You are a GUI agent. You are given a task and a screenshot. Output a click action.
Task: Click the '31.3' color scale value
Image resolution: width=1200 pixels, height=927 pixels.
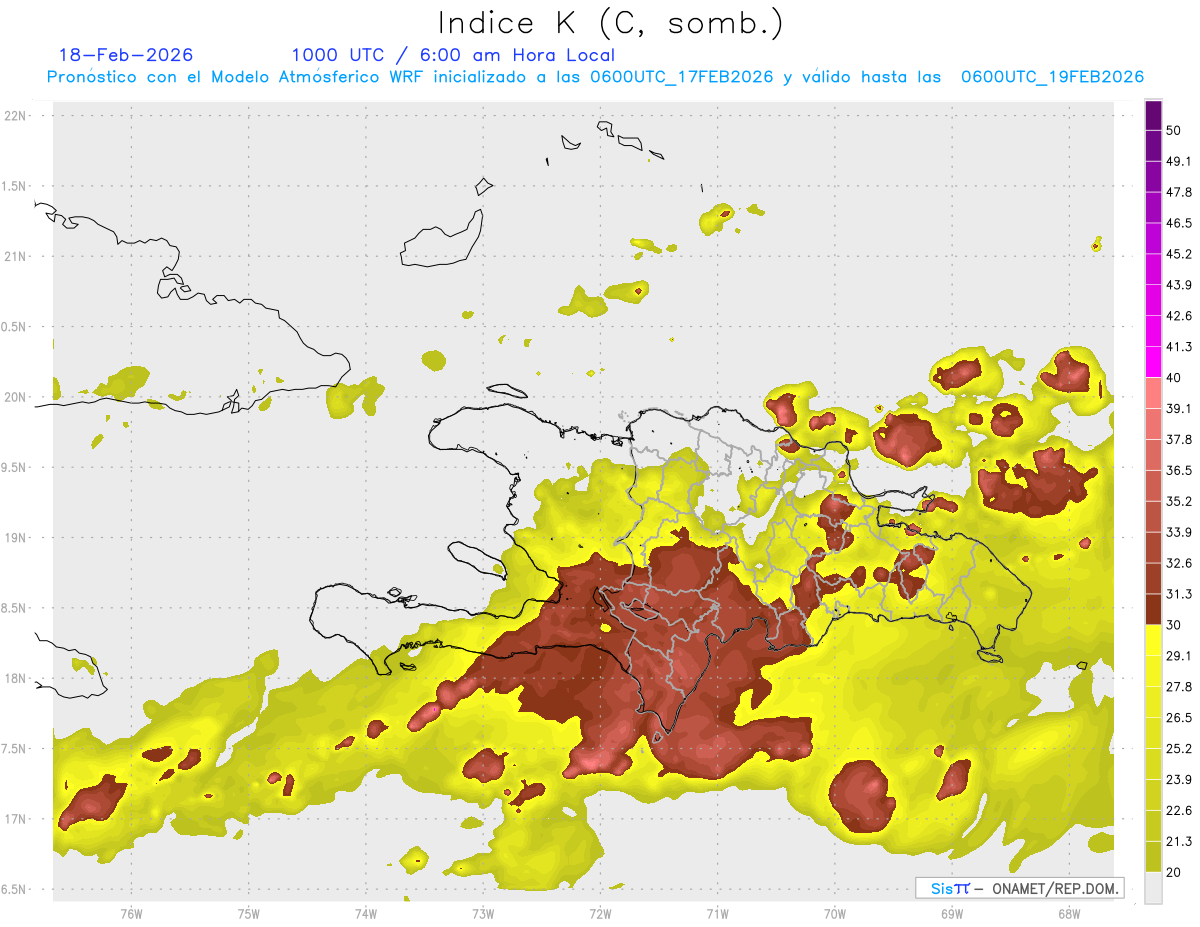1179,594
